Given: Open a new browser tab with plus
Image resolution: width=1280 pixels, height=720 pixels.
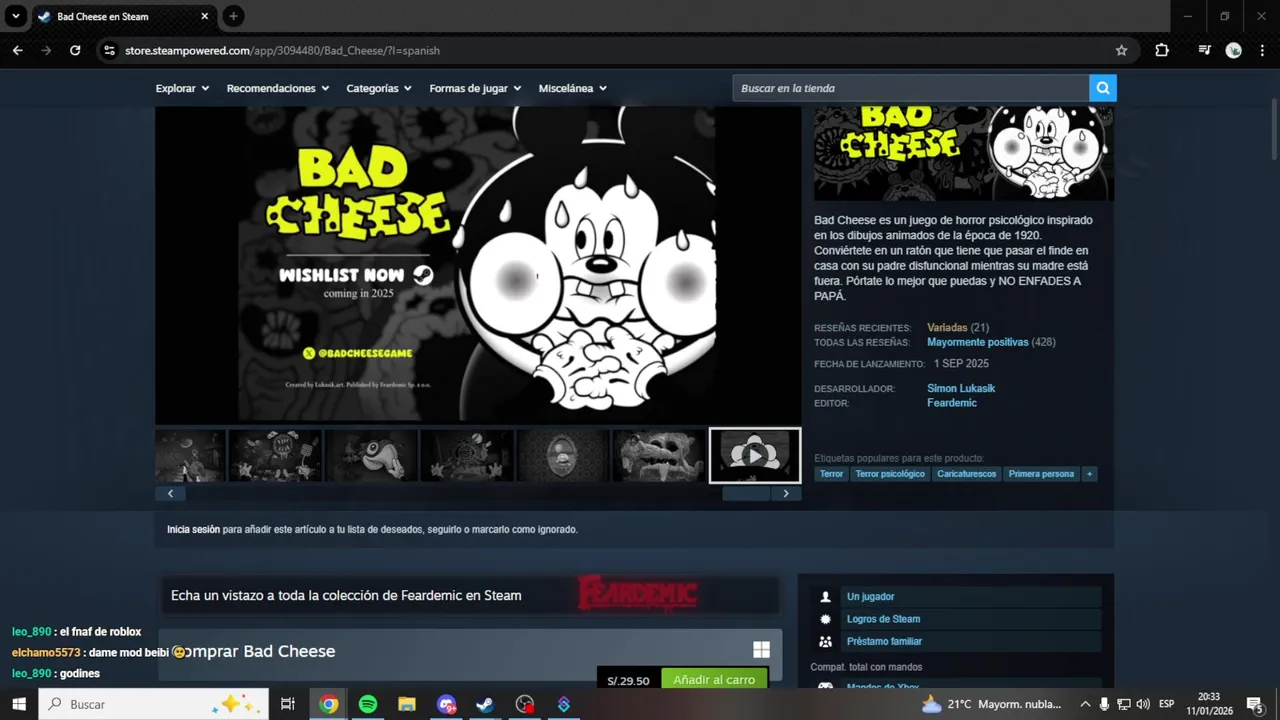Looking at the screenshot, I should click(x=233, y=16).
